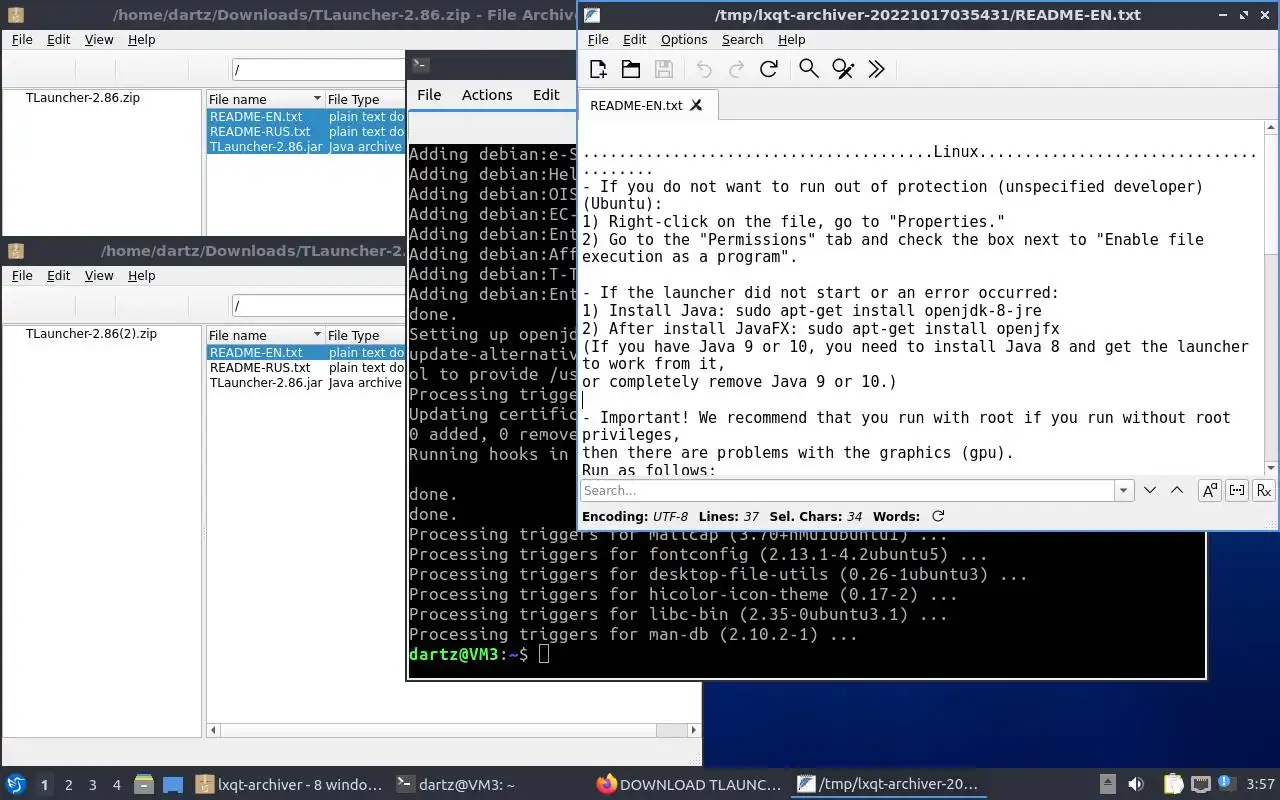1280x800 pixels.
Task: Click the Open file folder icon in the editor toolbar
Action: [x=631, y=69]
